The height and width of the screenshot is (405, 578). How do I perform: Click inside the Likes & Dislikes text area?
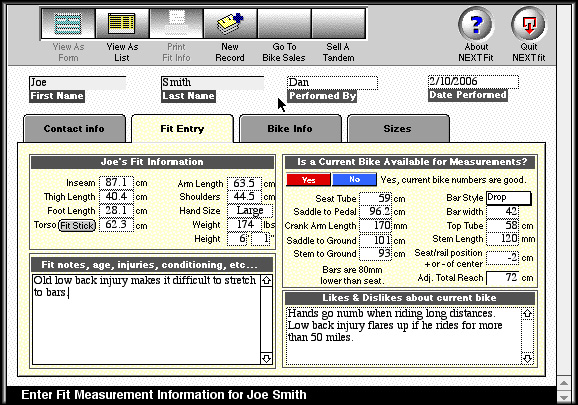click(x=403, y=336)
